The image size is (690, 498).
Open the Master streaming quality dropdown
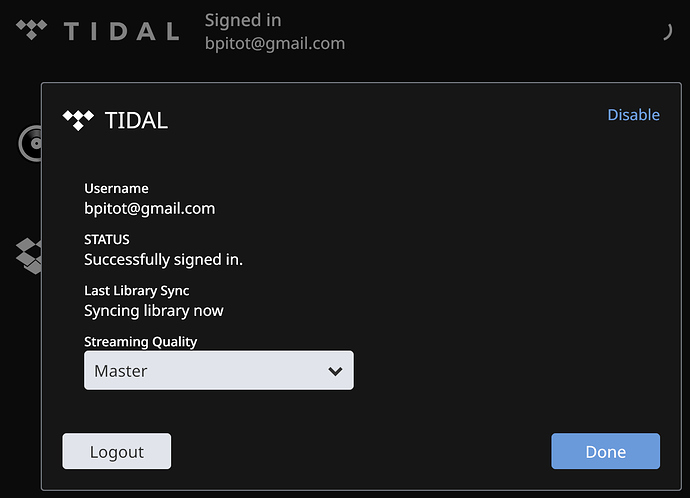pos(219,370)
